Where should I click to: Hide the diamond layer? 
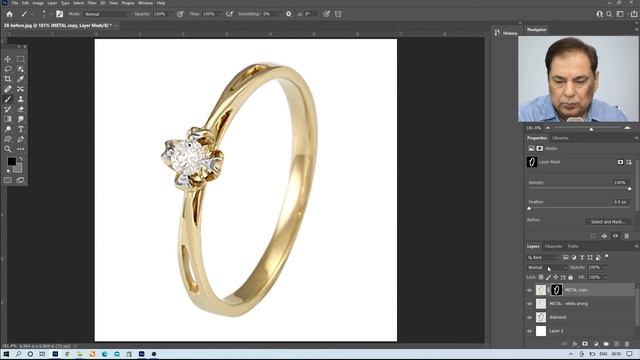click(x=530, y=318)
